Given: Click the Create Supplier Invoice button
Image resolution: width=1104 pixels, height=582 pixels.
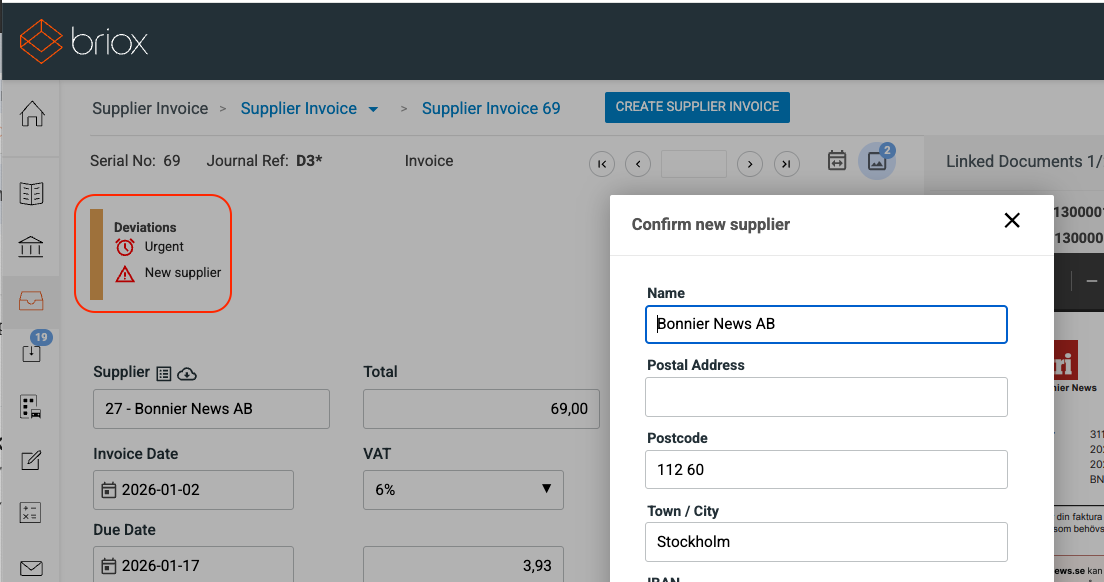Looking at the screenshot, I should (x=697, y=107).
